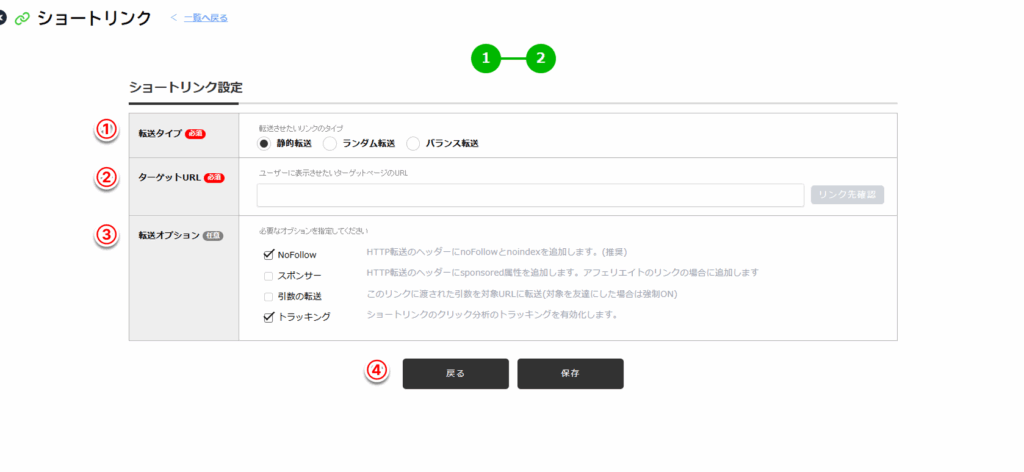Click red circled marker 2 beside ターゲットURL
Viewport: 1024px width, 472px height.
coord(106,178)
